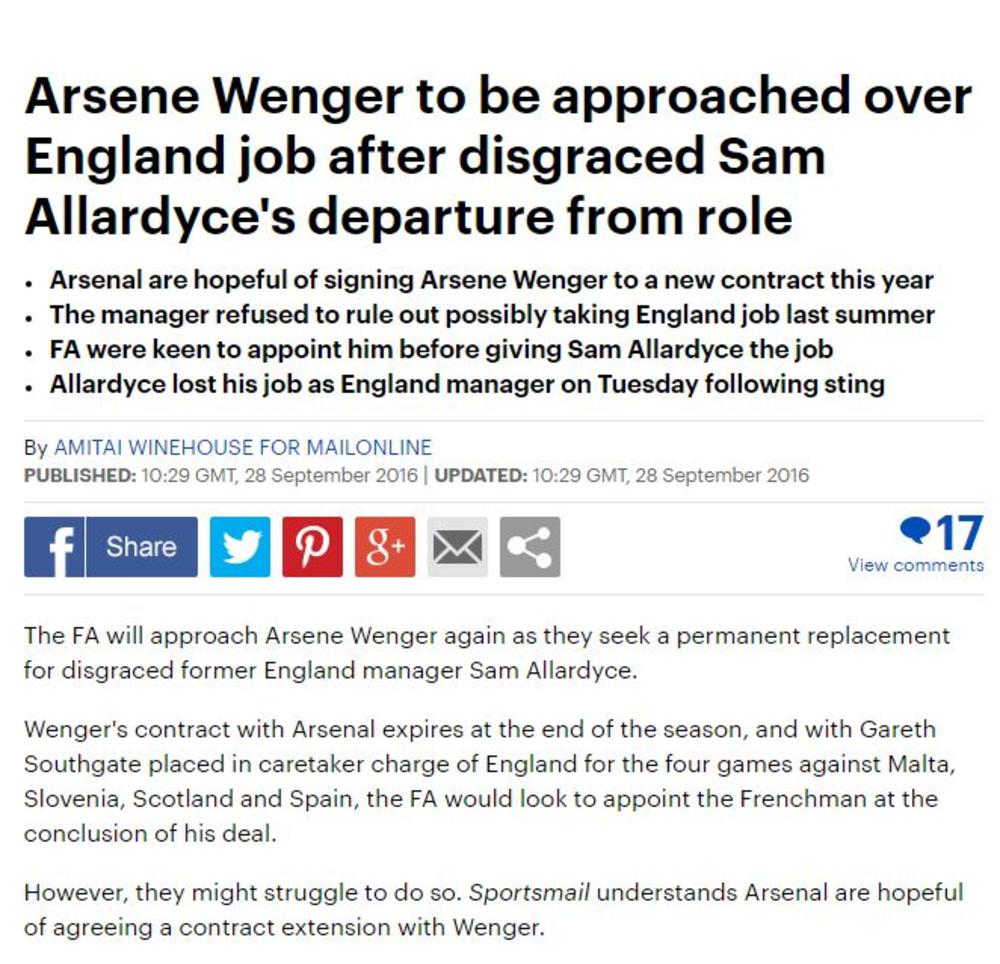Image resolution: width=1000 pixels, height=964 pixels.
Task: Click the italic Sportsmail word in the article
Action: tap(529, 892)
